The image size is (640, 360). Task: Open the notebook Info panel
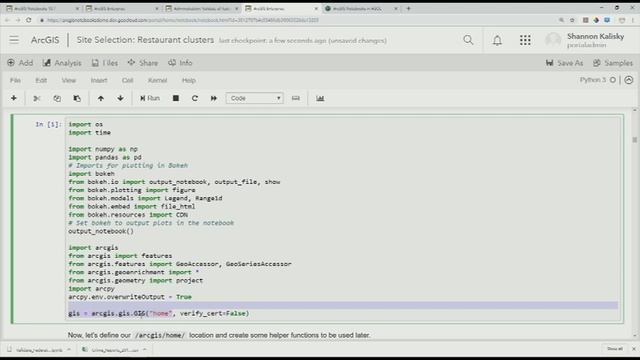pyautogui.click(x=180, y=63)
